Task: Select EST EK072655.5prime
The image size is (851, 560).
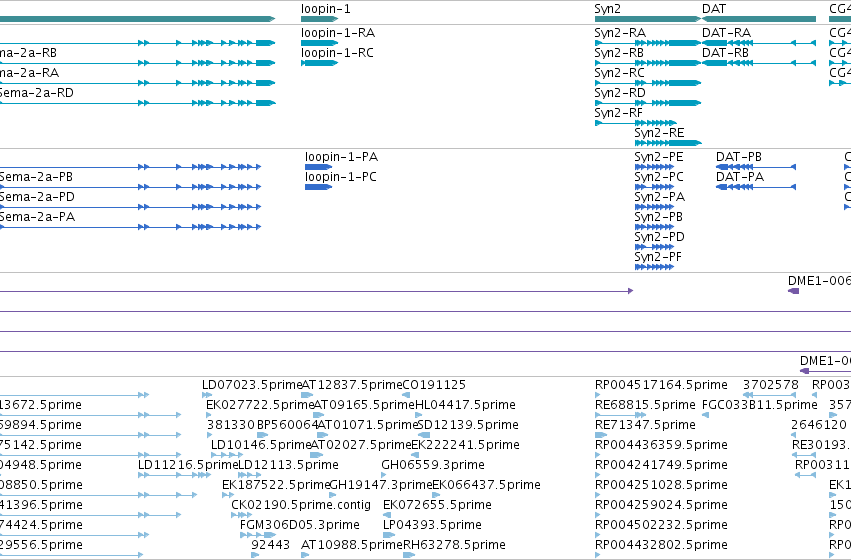Action: (386, 516)
